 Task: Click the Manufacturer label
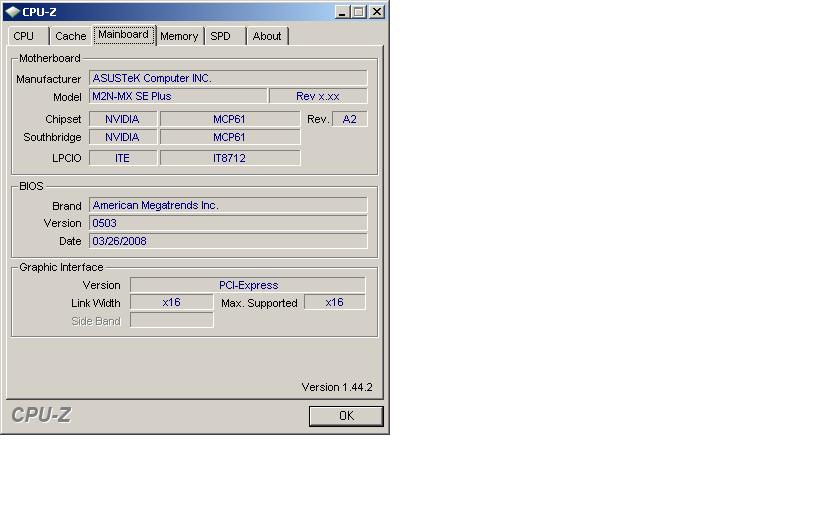(49, 79)
